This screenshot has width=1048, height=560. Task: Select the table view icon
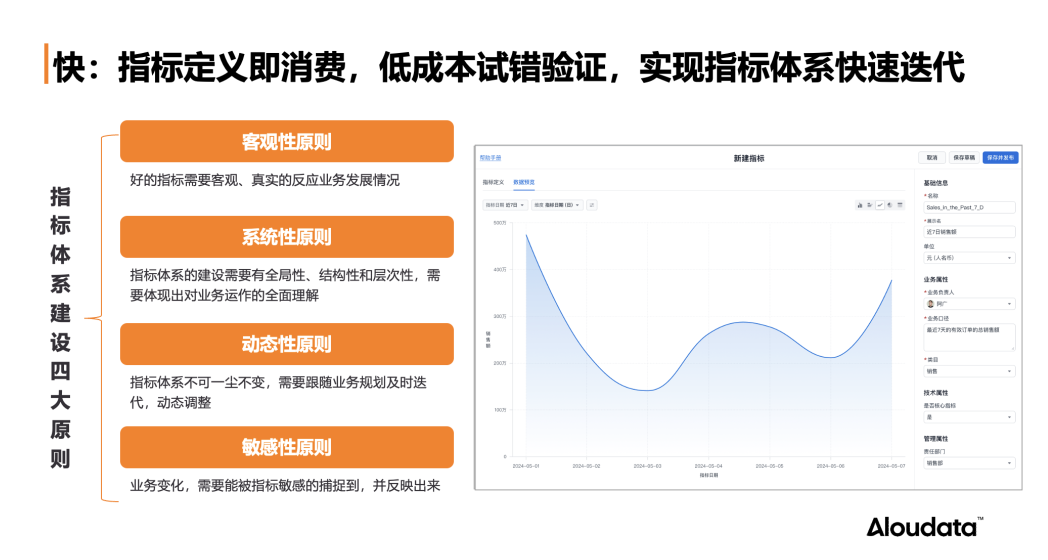click(x=900, y=205)
